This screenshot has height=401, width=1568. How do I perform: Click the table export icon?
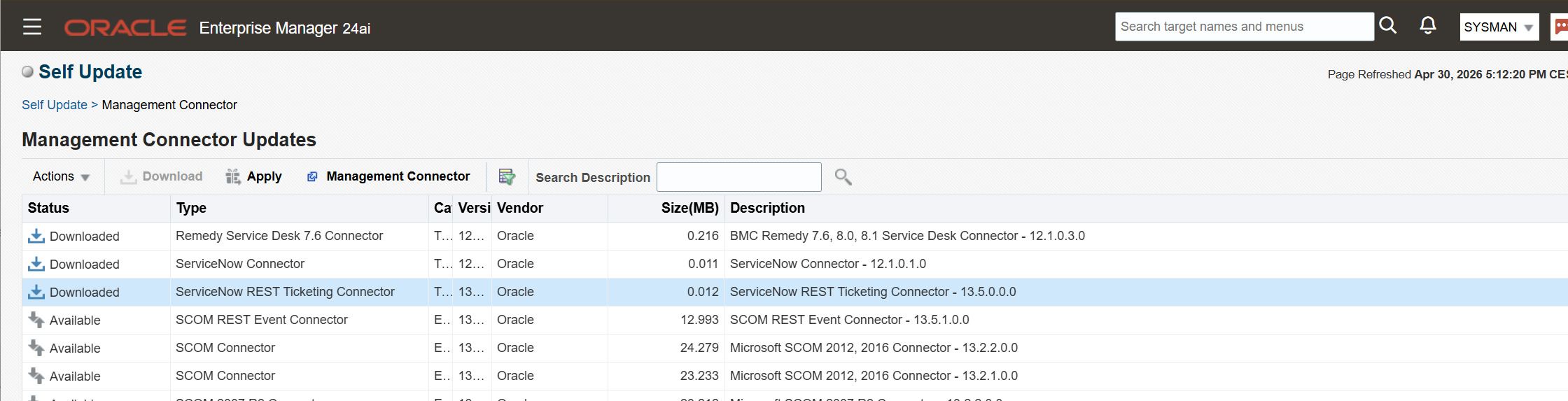[x=507, y=176]
